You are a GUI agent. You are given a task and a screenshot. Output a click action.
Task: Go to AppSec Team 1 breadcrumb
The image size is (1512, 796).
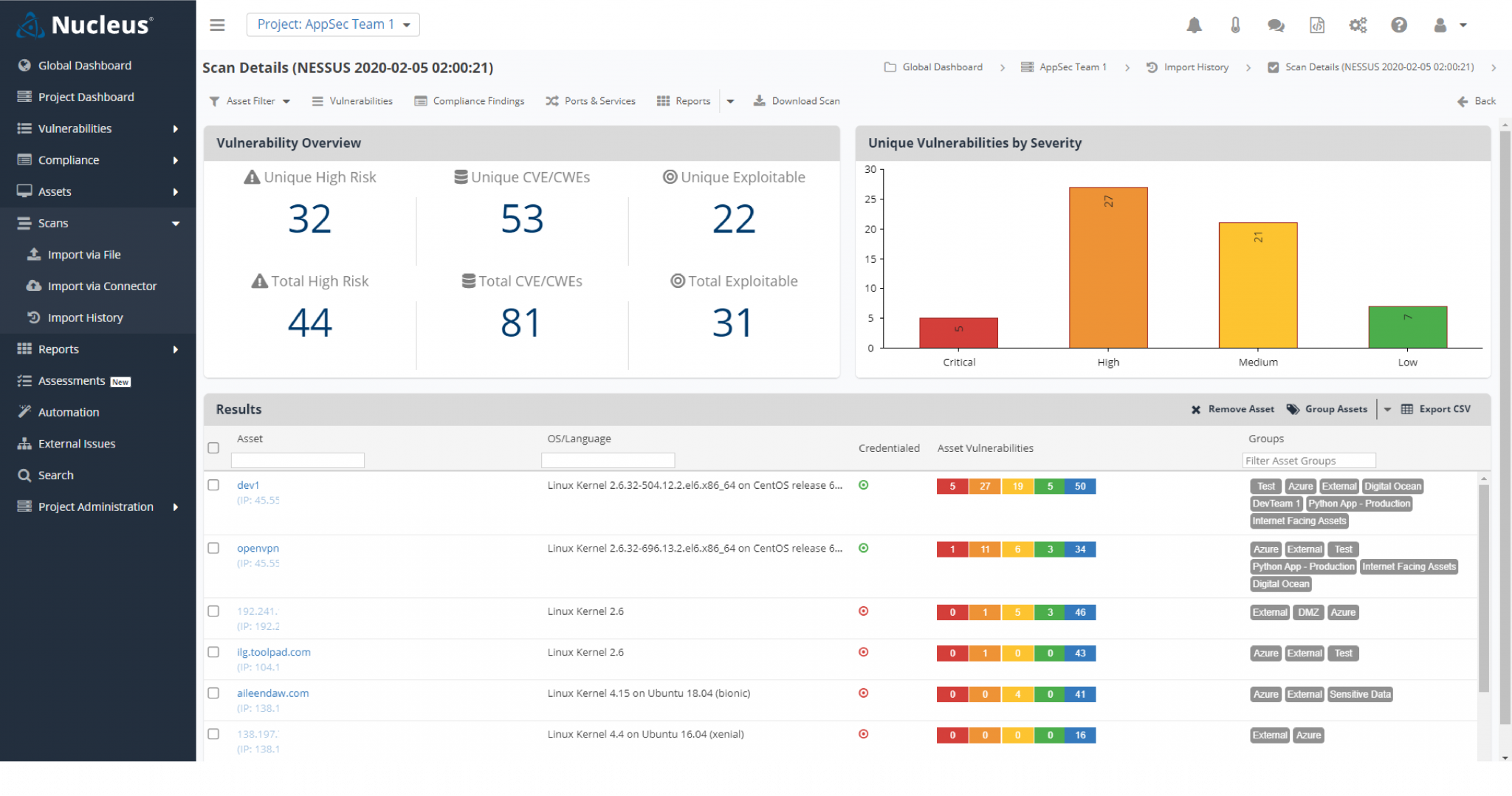click(1064, 67)
